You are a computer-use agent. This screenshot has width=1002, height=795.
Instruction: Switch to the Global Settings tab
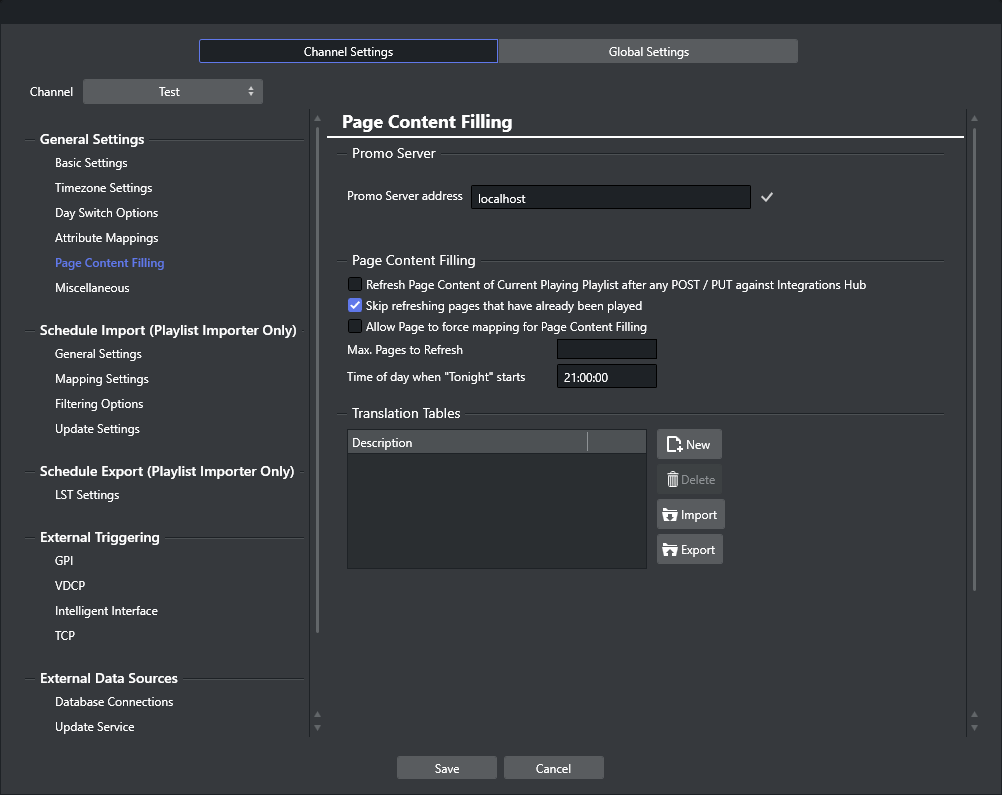[648, 52]
